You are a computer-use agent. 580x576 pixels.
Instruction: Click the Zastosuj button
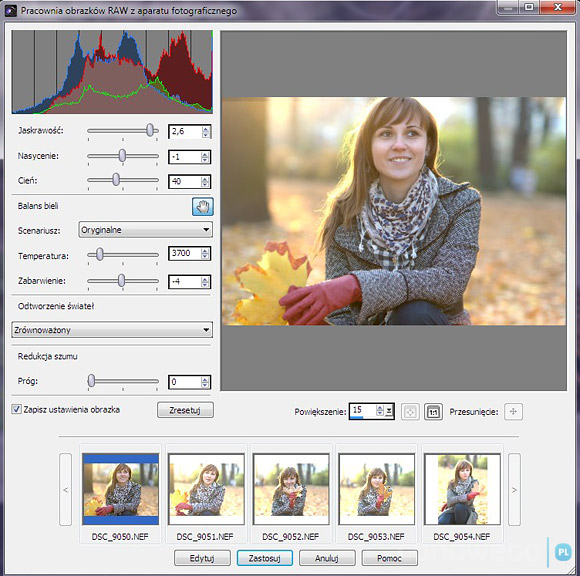(264, 558)
